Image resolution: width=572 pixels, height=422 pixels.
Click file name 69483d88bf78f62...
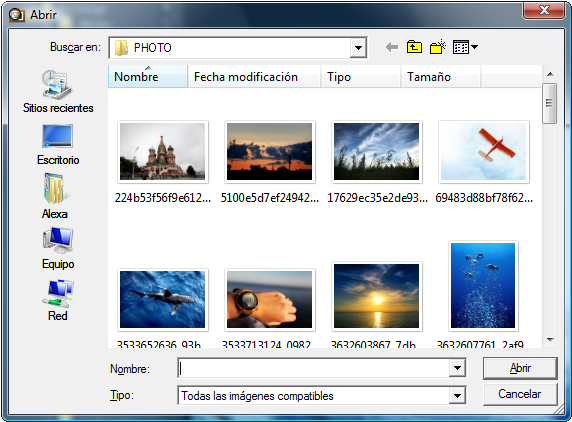484,198
